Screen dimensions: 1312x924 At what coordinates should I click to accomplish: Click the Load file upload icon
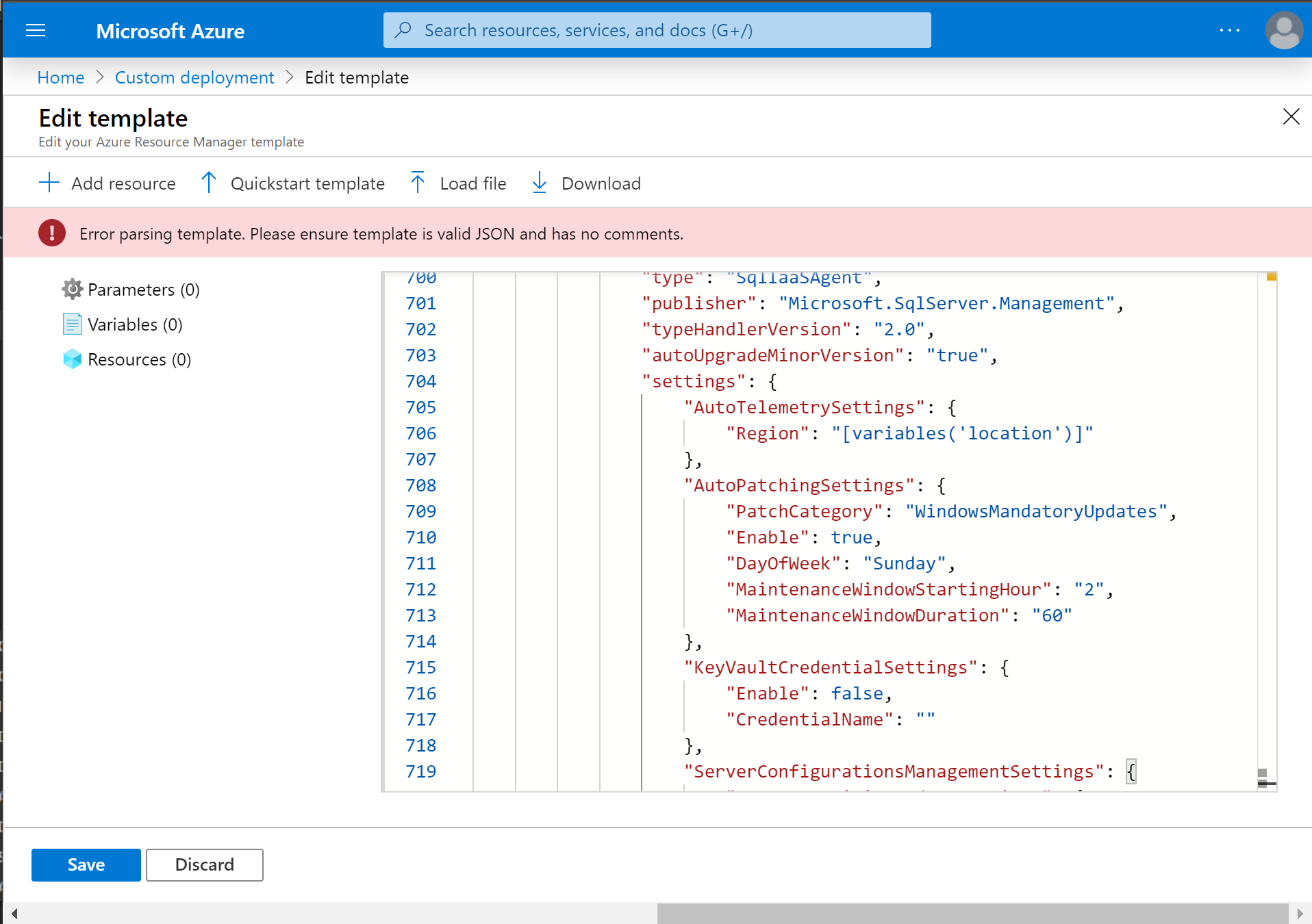(x=418, y=183)
